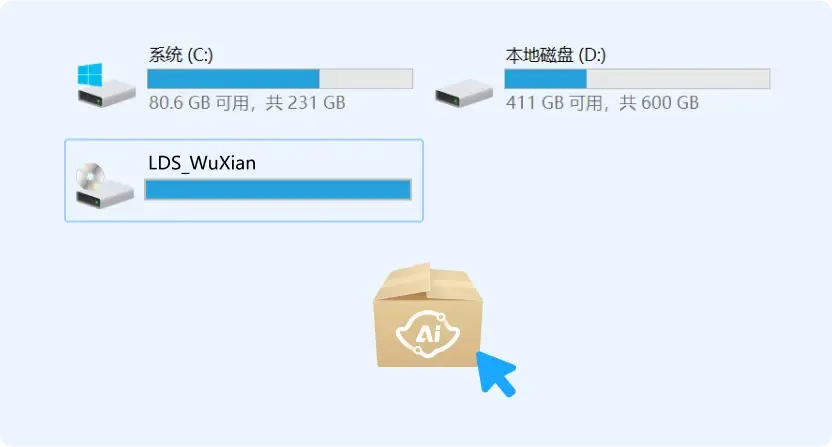Select the highlighted LDS_WuXian drive tile
832x447 pixels.
[x=244, y=180]
